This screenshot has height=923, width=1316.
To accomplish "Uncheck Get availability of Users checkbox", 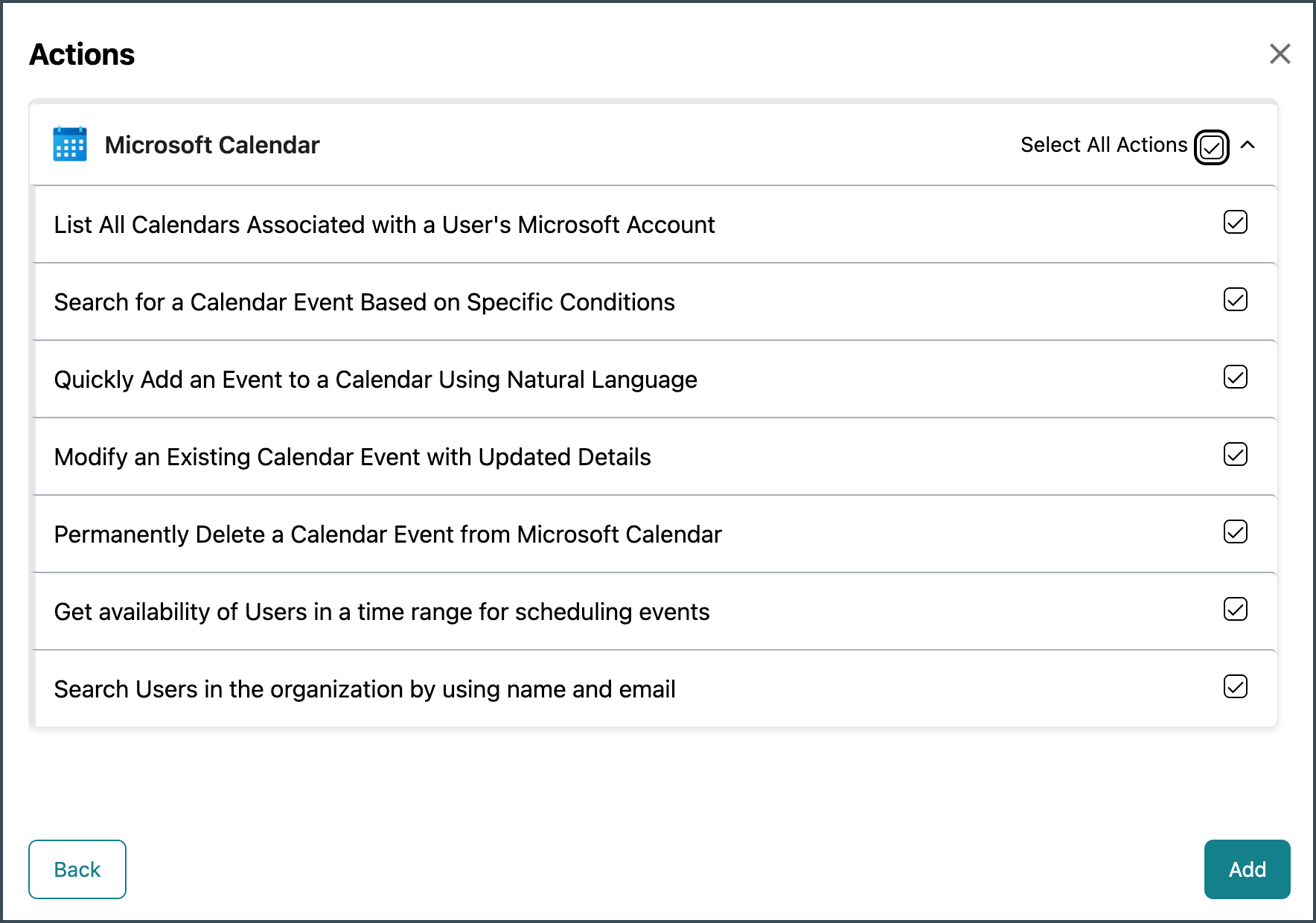I will 1235,609.
